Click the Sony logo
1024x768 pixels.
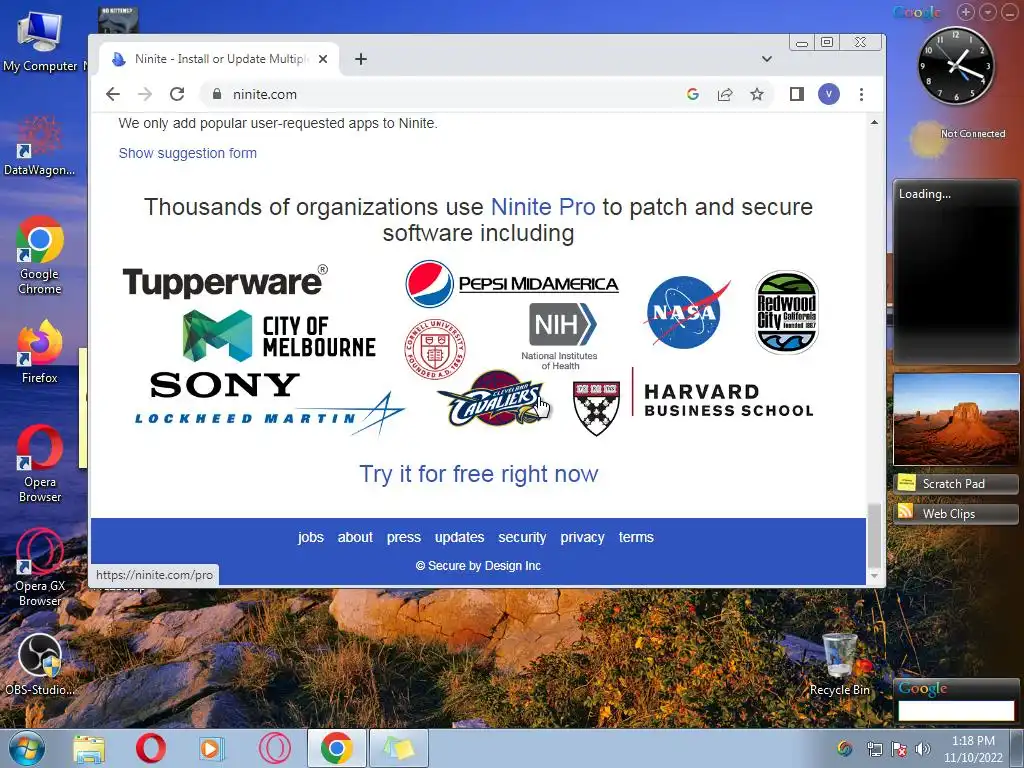[x=225, y=385]
